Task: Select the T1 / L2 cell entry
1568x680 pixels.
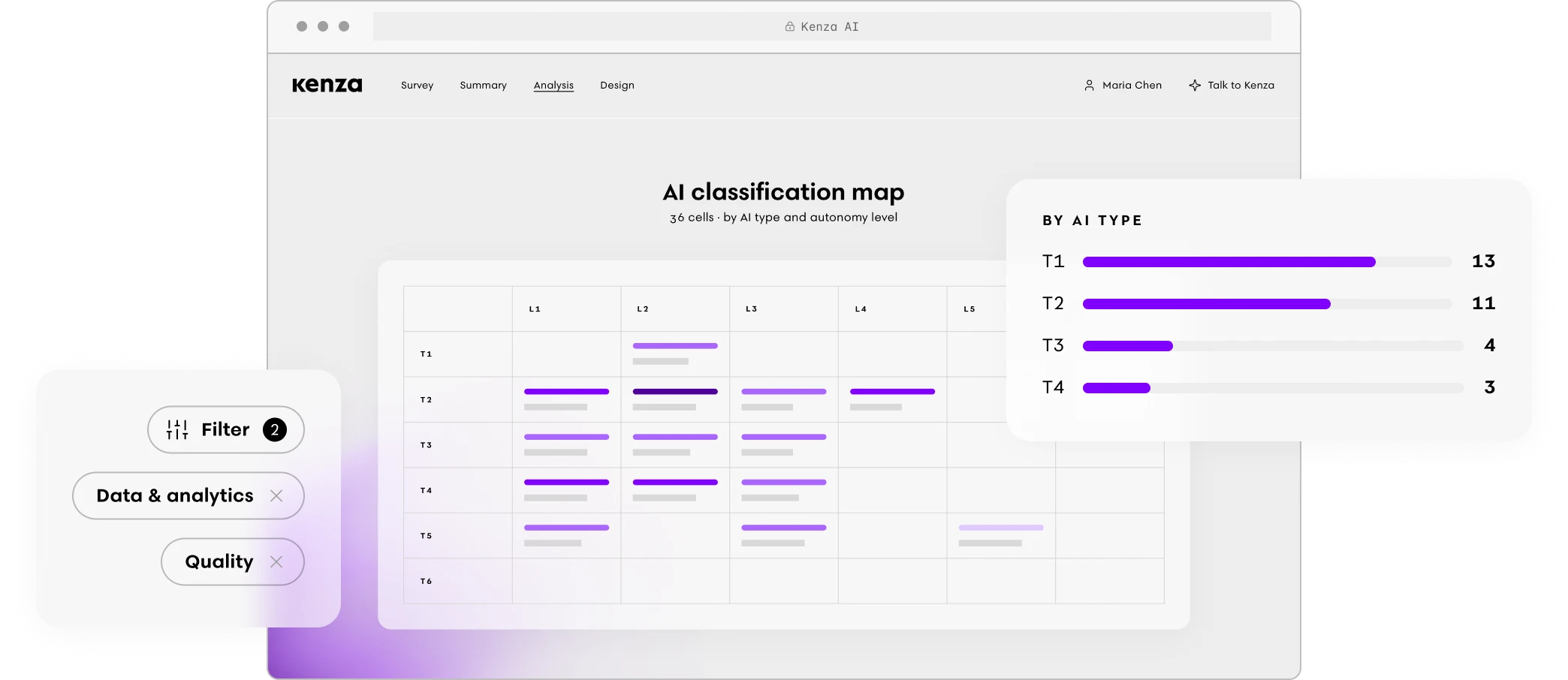Action: [675, 354]
